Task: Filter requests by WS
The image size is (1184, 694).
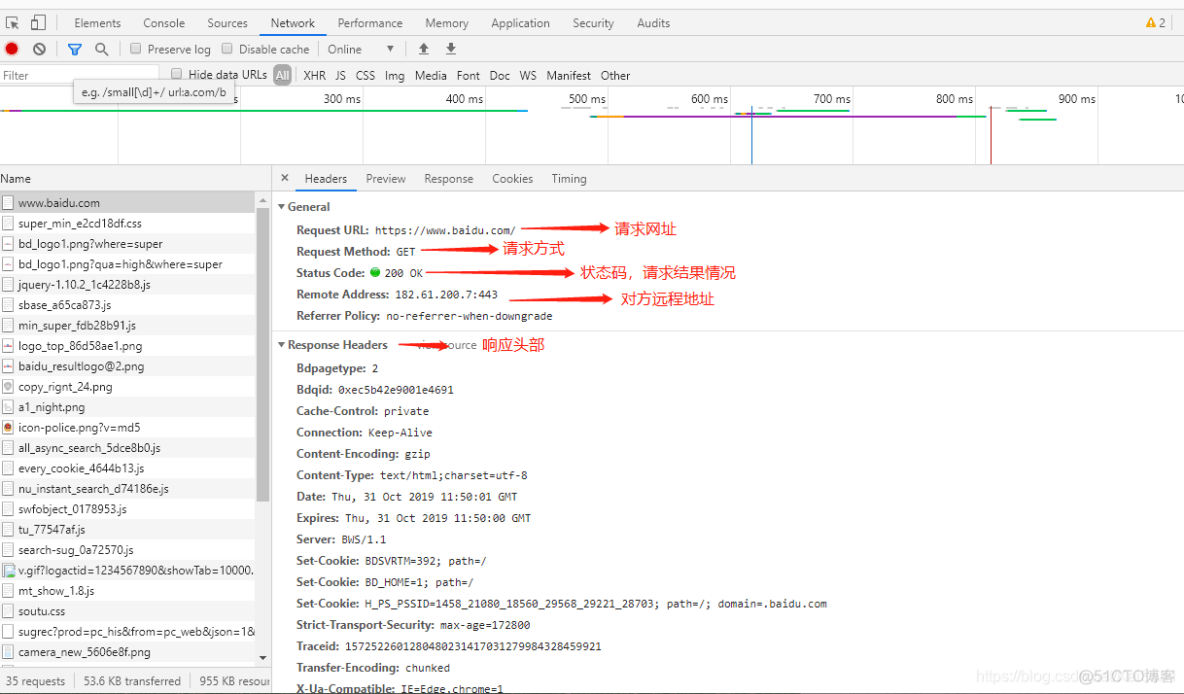Action: pyautogui.click(x=528, y=76)
